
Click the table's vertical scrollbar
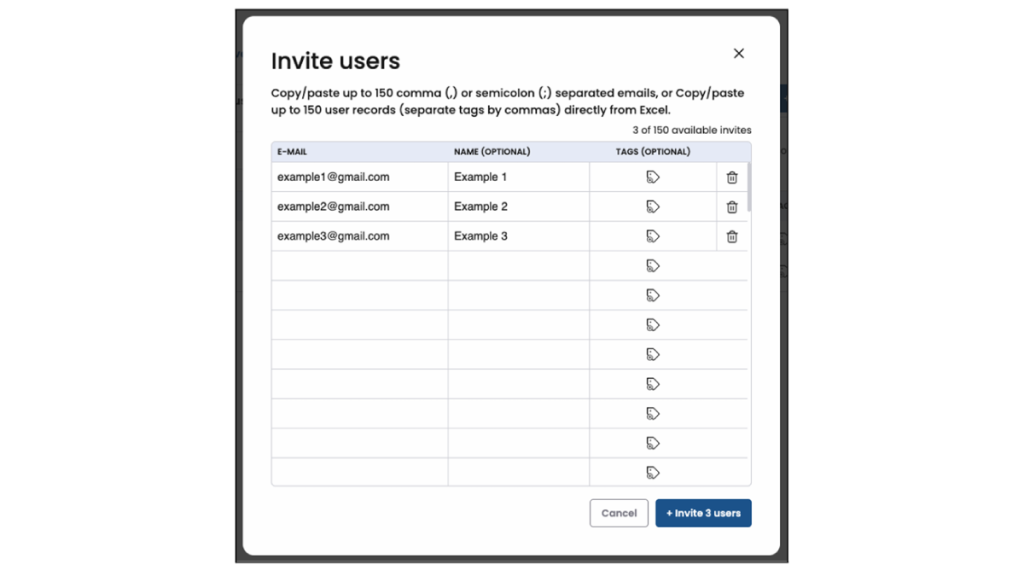tap(749, 186)
